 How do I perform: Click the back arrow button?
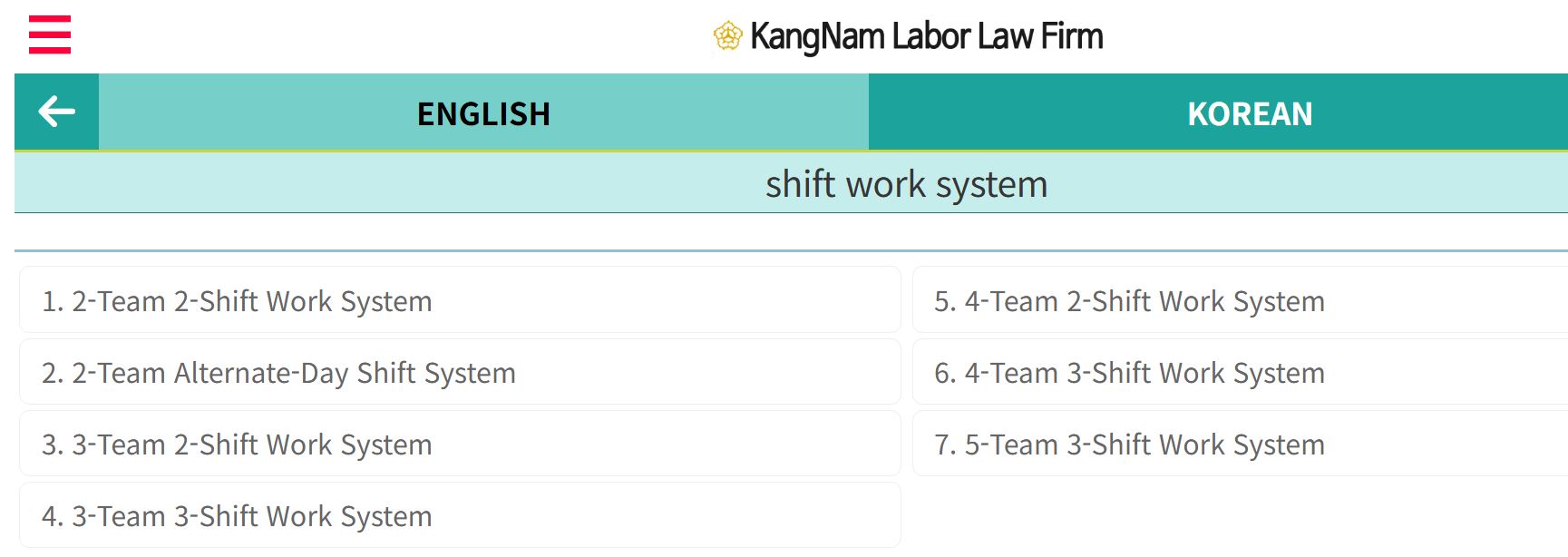click(x=56, y=112)
